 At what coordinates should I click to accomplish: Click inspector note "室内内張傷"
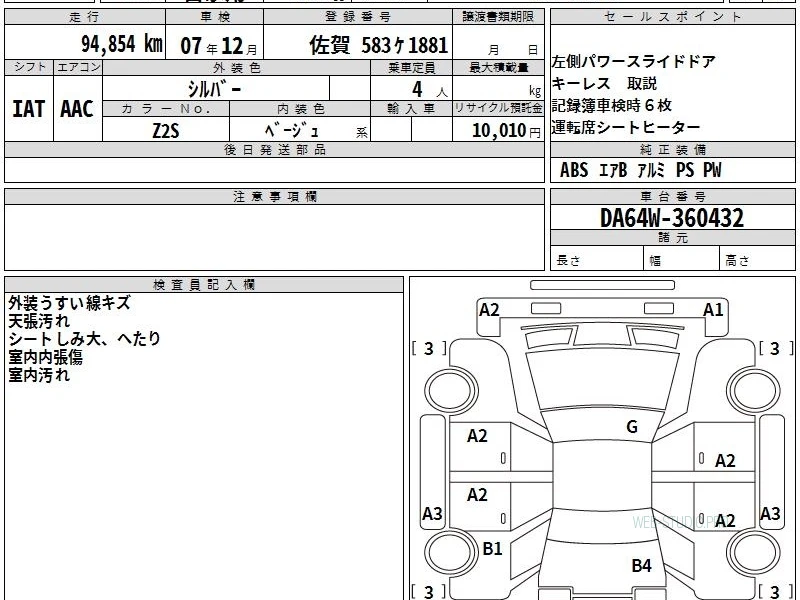(x=45, y=357)
